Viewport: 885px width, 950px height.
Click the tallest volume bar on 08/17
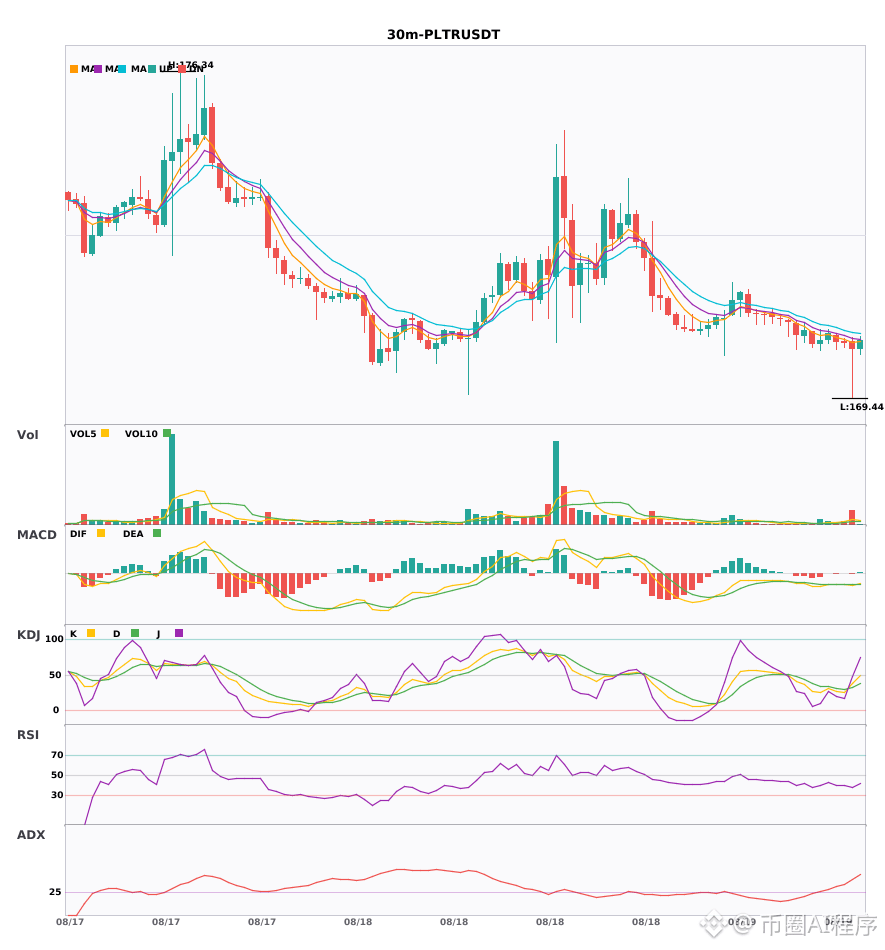172,479
